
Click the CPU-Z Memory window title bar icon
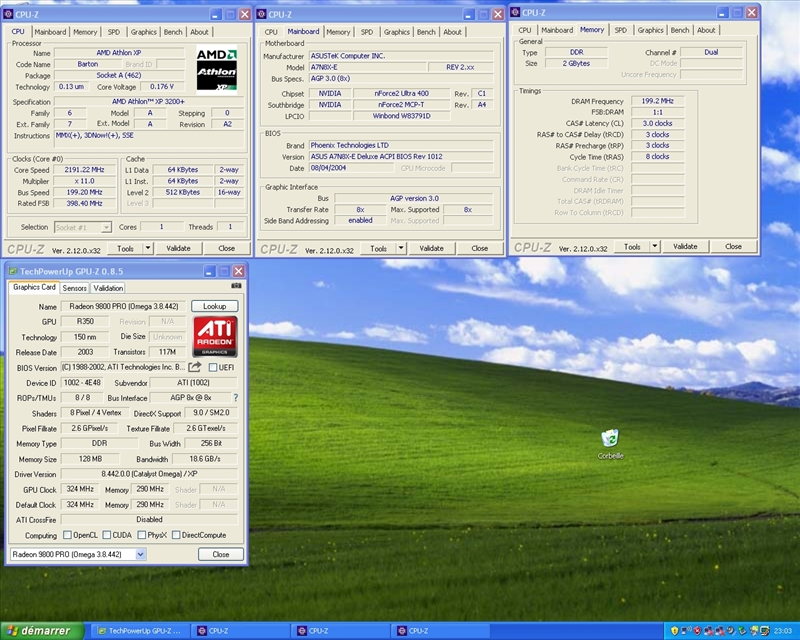(515, 12)
